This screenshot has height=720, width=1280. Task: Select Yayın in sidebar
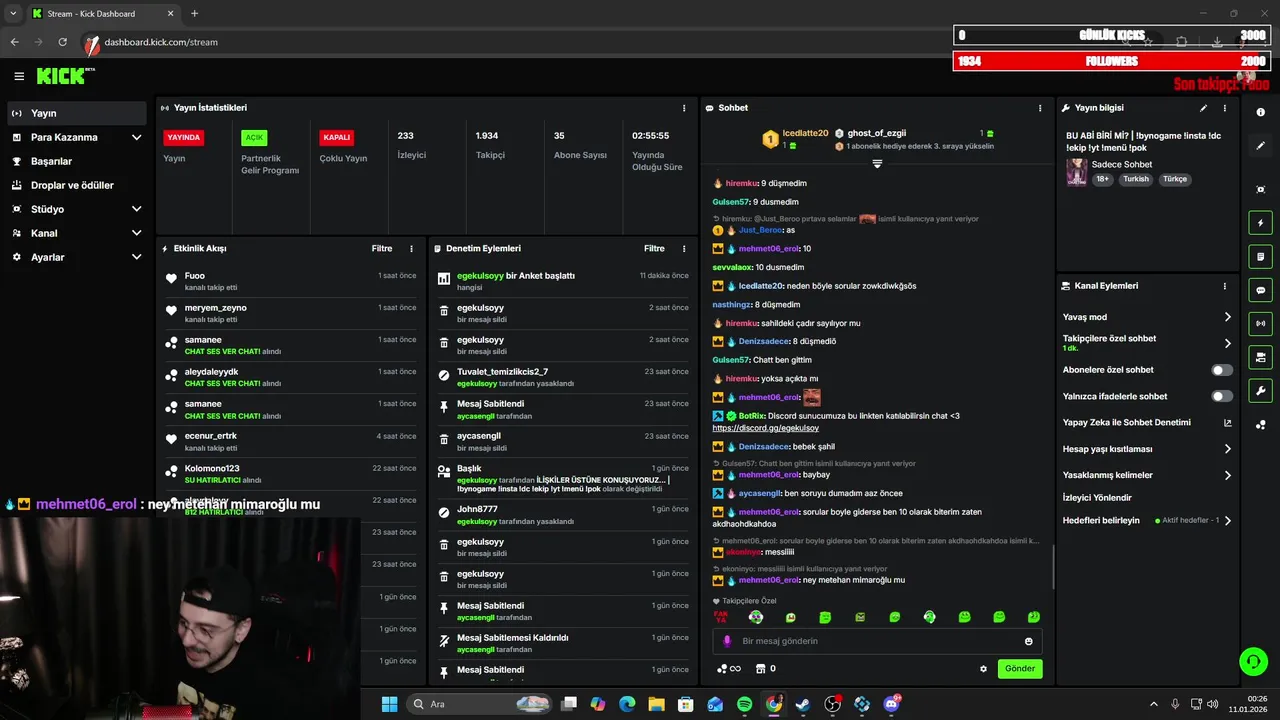coord(76,113)
